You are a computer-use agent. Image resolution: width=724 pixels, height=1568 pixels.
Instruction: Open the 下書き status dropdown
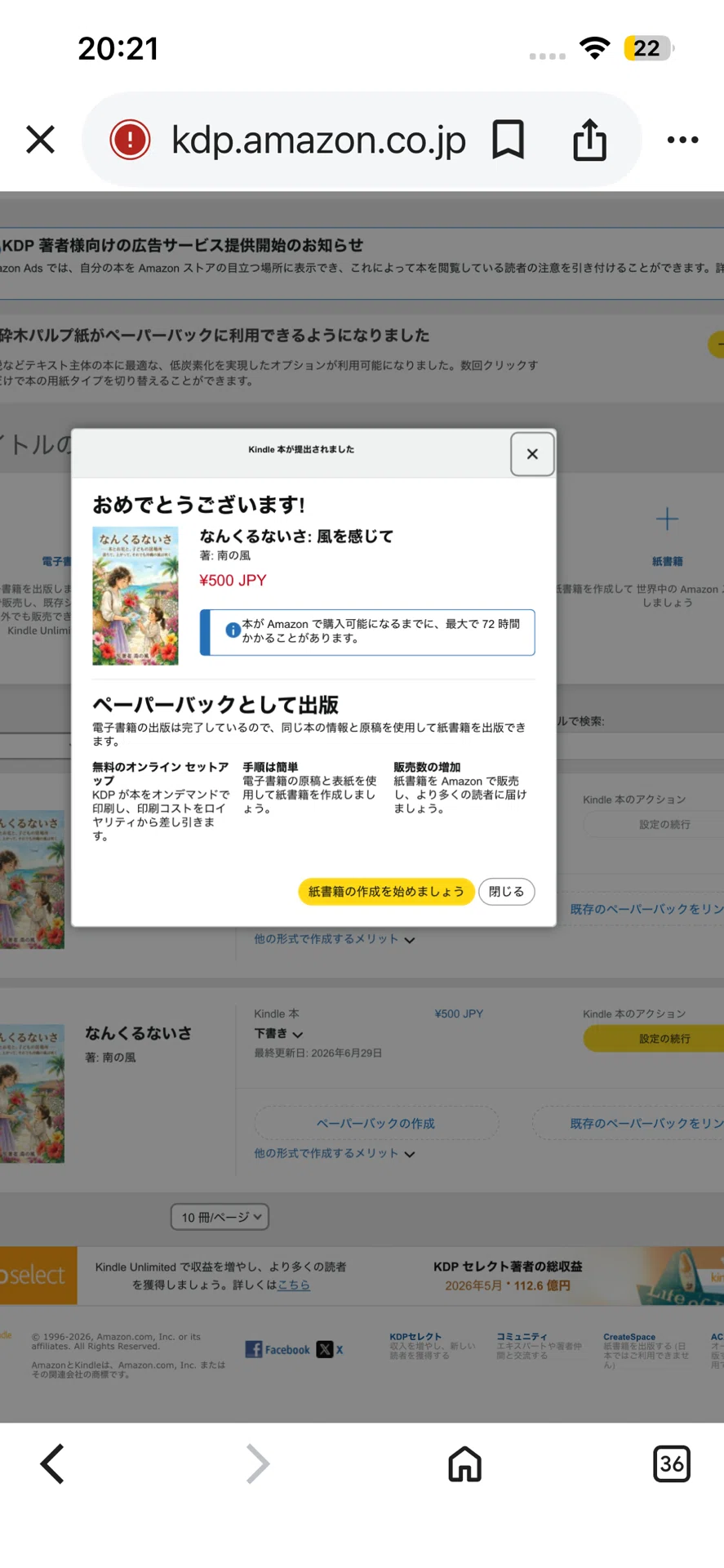pyautogui.click(x=278, y=1034)
